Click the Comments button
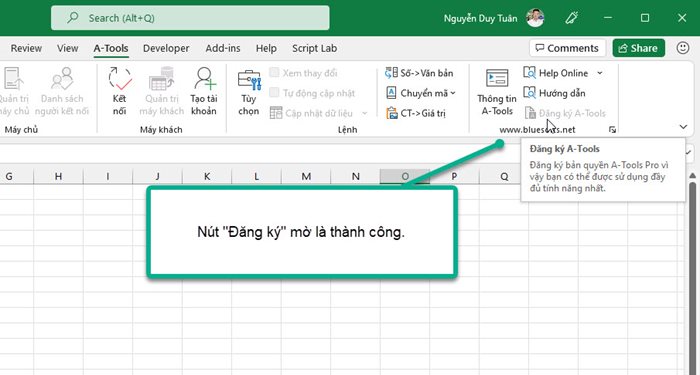 567,48
